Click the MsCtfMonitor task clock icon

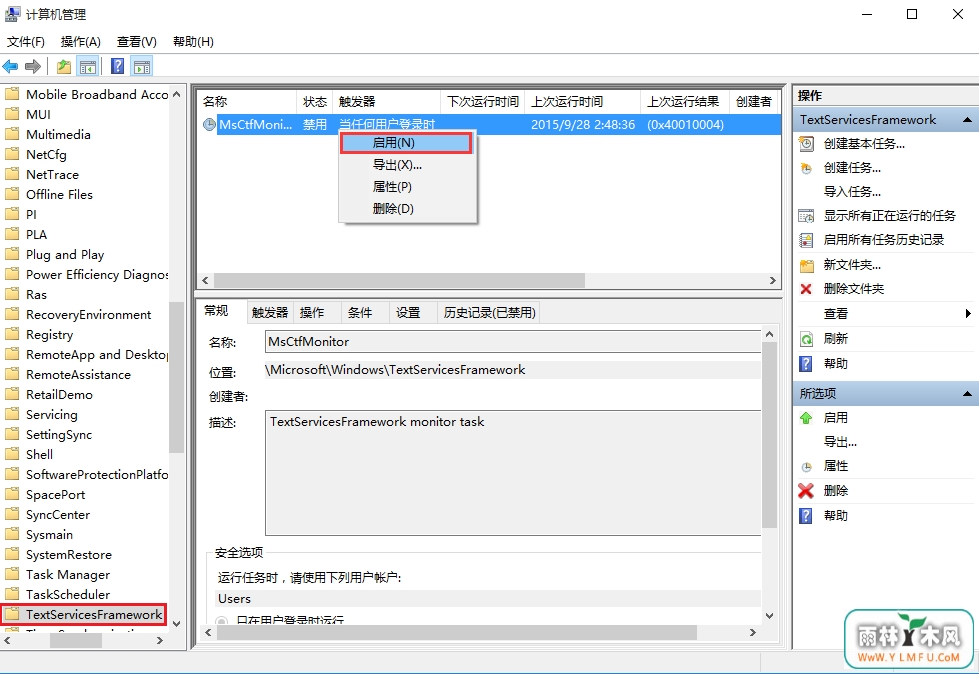(209, 124)
